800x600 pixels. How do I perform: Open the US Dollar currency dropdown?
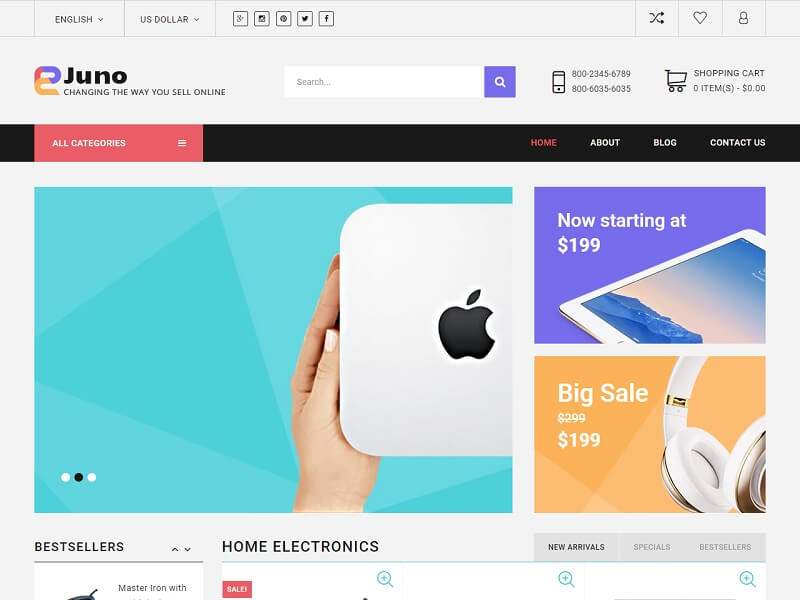[x=170, y=19]
